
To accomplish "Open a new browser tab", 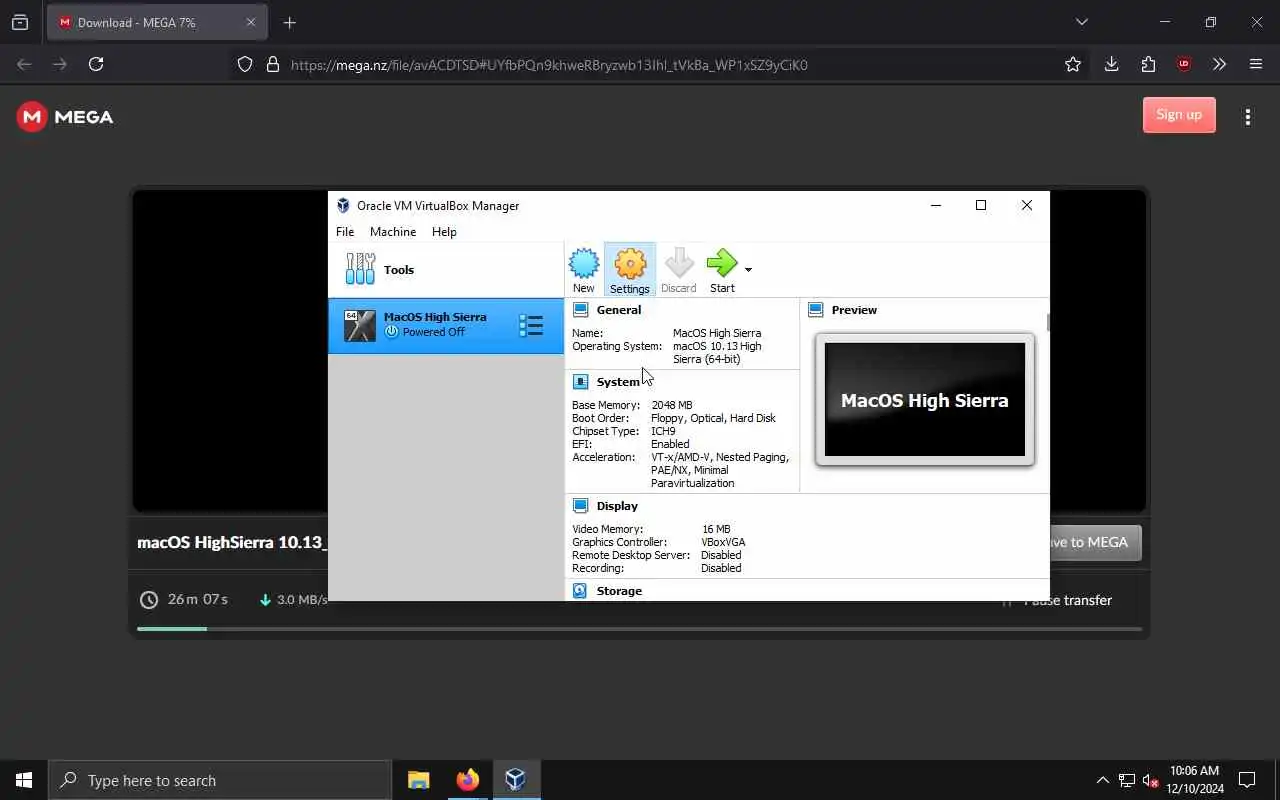I will [290, 22].
